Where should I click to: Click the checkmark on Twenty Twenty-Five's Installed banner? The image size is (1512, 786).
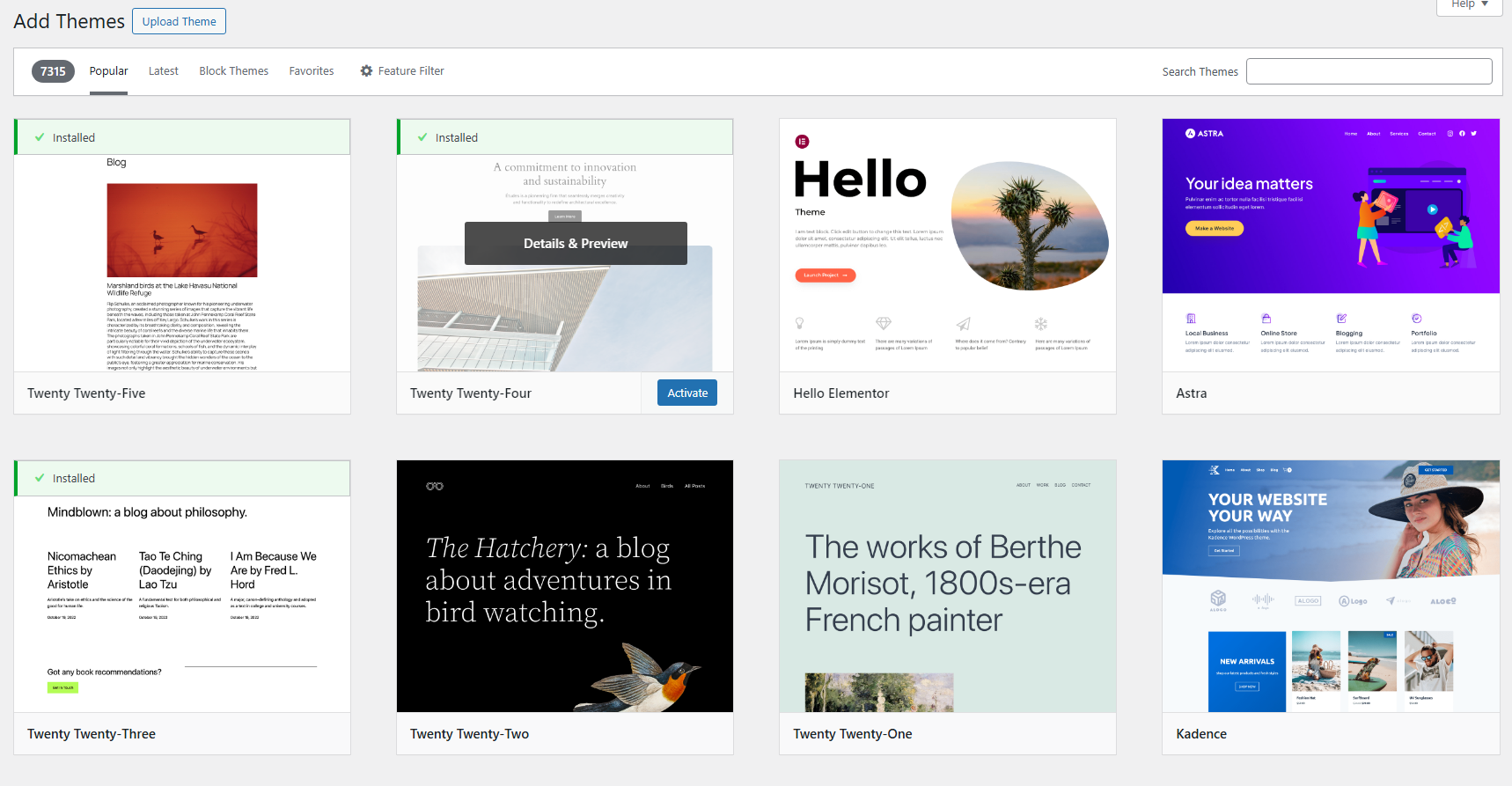(x=40, y=137)
